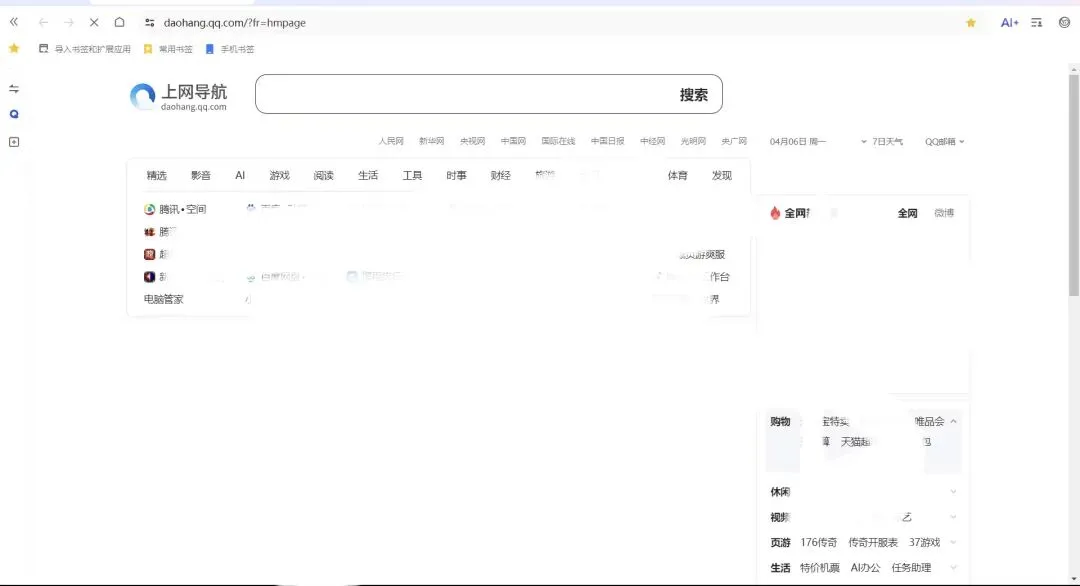This screenshot has width=1080, height=586.
Task: Switch to the 影音 tab
Action: [200, 176]
